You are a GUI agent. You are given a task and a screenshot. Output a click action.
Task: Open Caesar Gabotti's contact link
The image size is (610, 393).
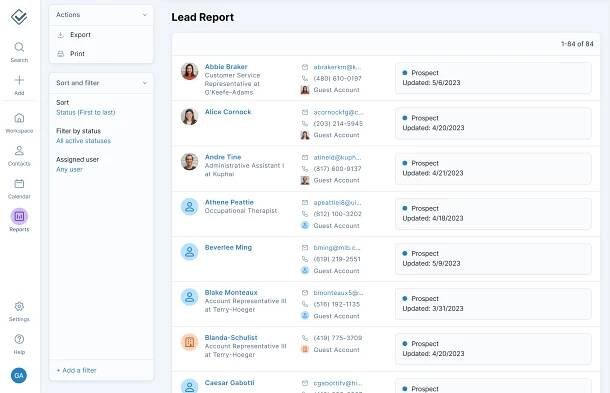tap(230, 383)
